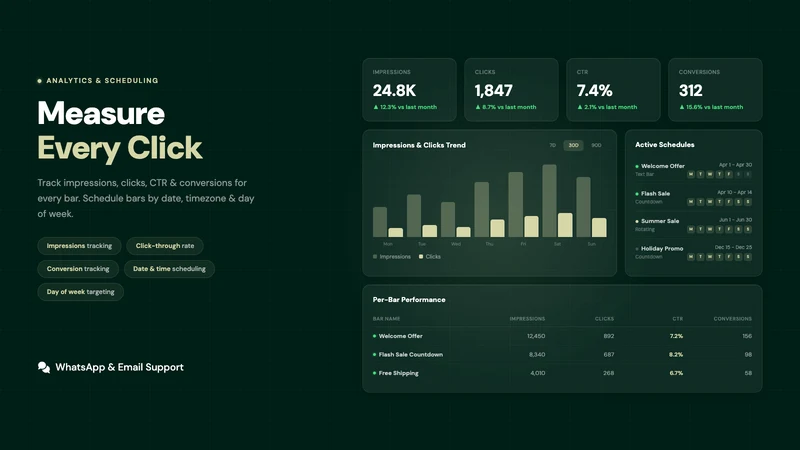
Task: Select the 30D range tab
Action: point(573,145)
